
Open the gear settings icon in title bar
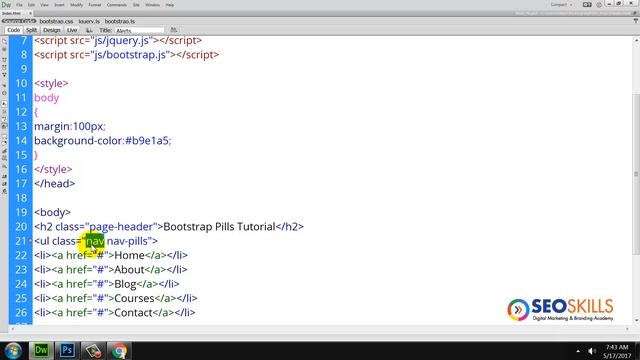599,5
